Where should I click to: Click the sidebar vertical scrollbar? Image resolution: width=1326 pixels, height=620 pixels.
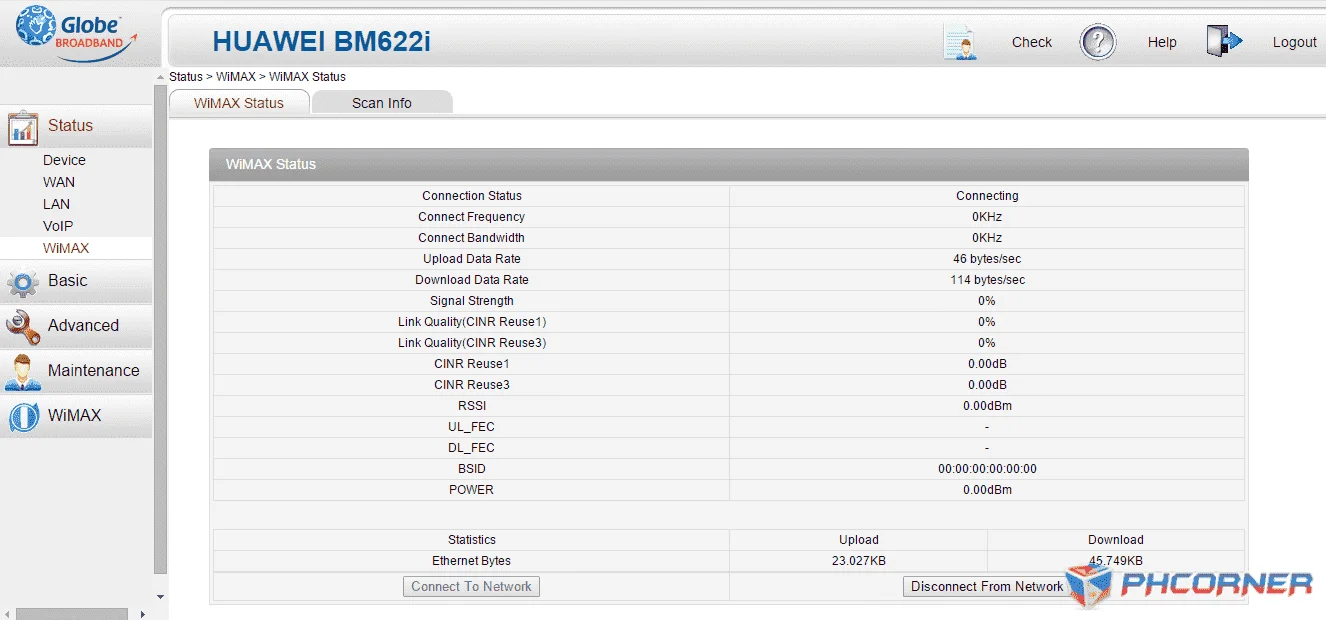[160, 328]
